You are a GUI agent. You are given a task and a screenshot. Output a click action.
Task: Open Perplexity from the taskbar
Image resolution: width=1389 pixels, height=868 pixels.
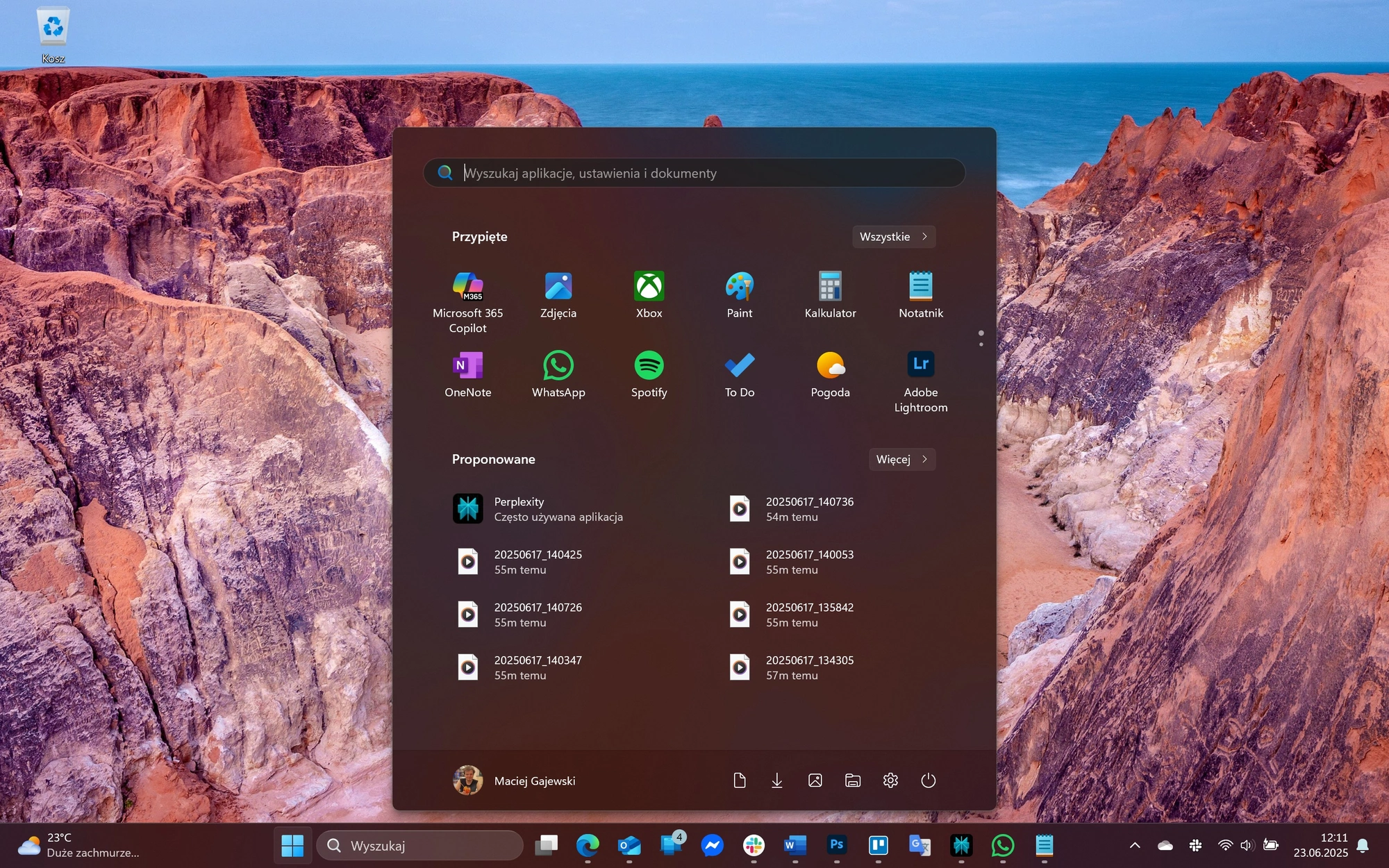(x=961, y=845)
